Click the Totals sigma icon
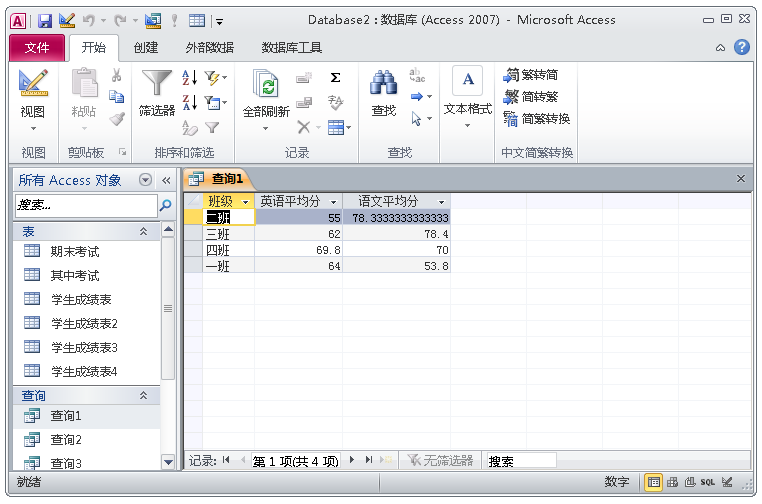The width and height of the screenshot is (762, 504). click(x=335, y=78)
